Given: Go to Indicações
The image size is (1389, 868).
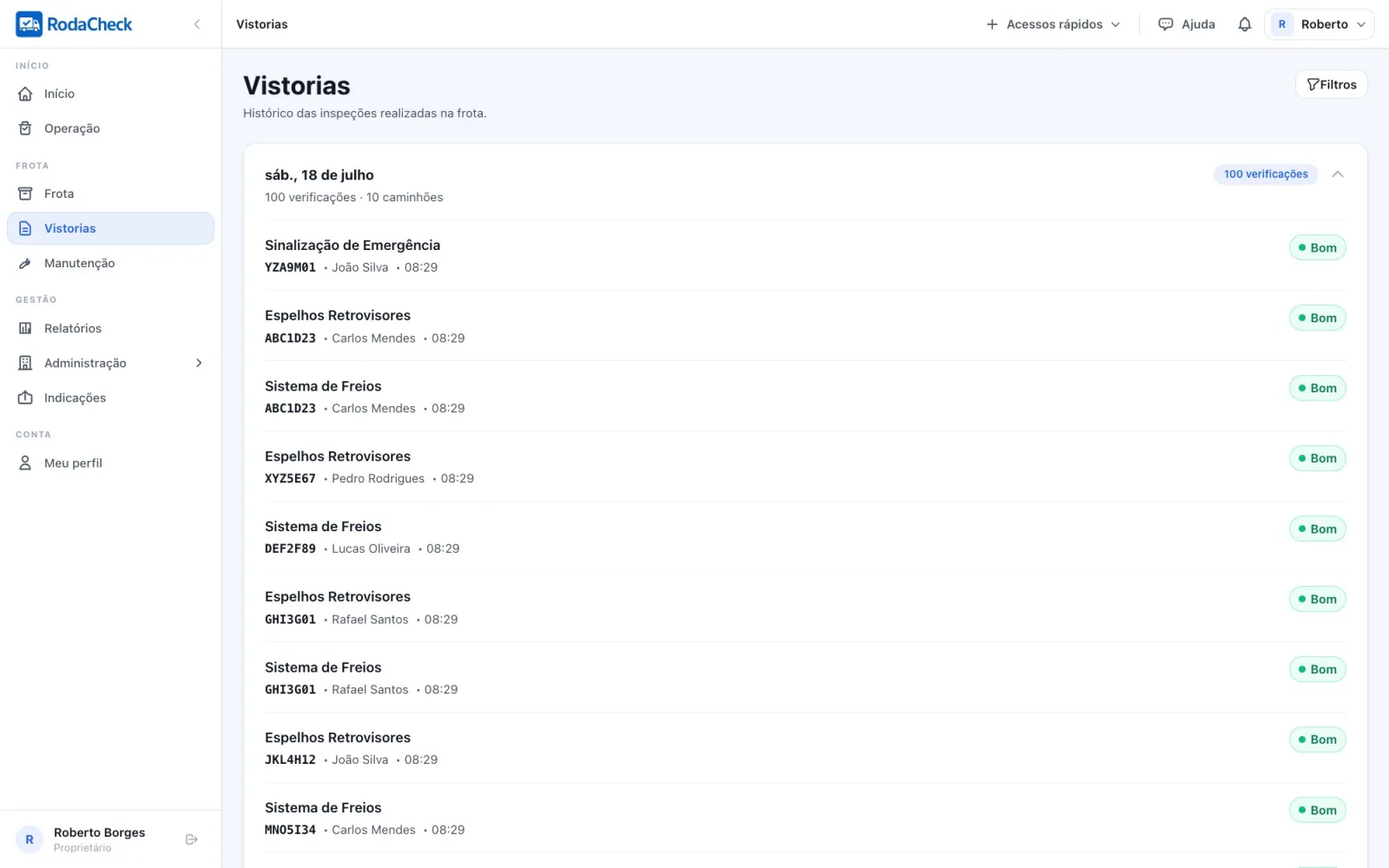Looking at the screenshot, I should pyautogui.click(x=110, y=398).
